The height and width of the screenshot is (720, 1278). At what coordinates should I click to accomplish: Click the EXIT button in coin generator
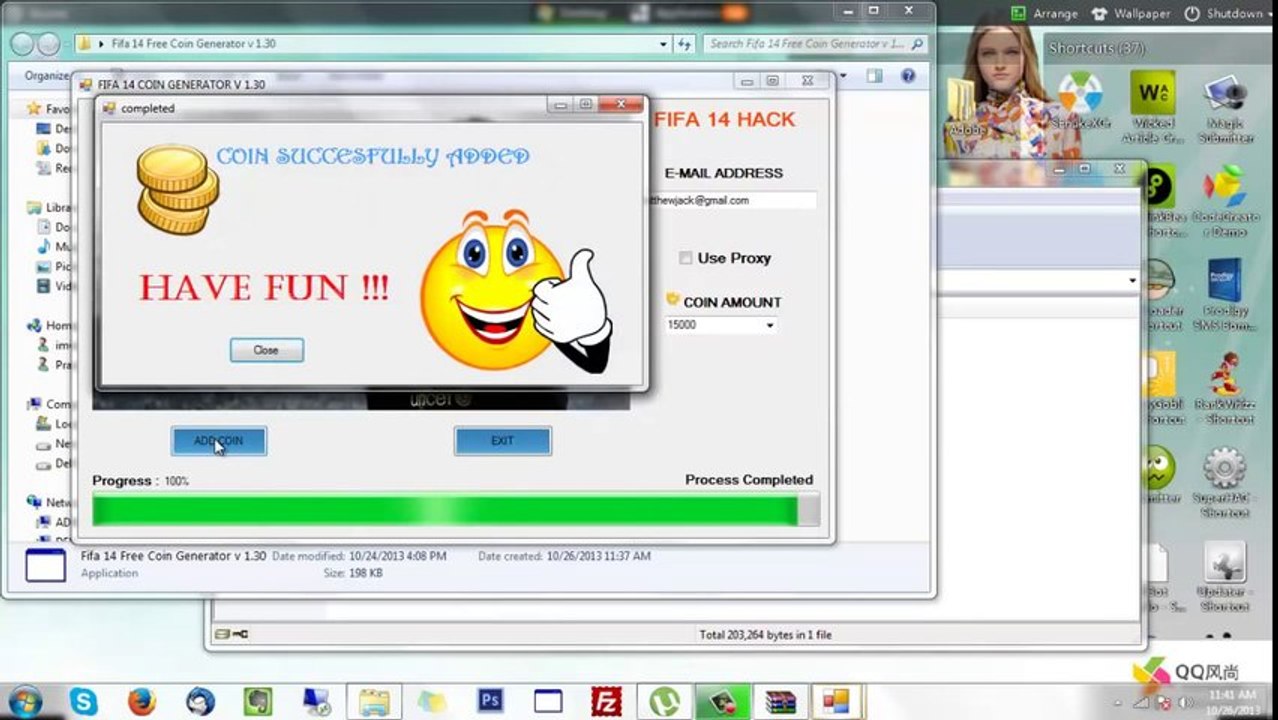click(x=502, y=441)
